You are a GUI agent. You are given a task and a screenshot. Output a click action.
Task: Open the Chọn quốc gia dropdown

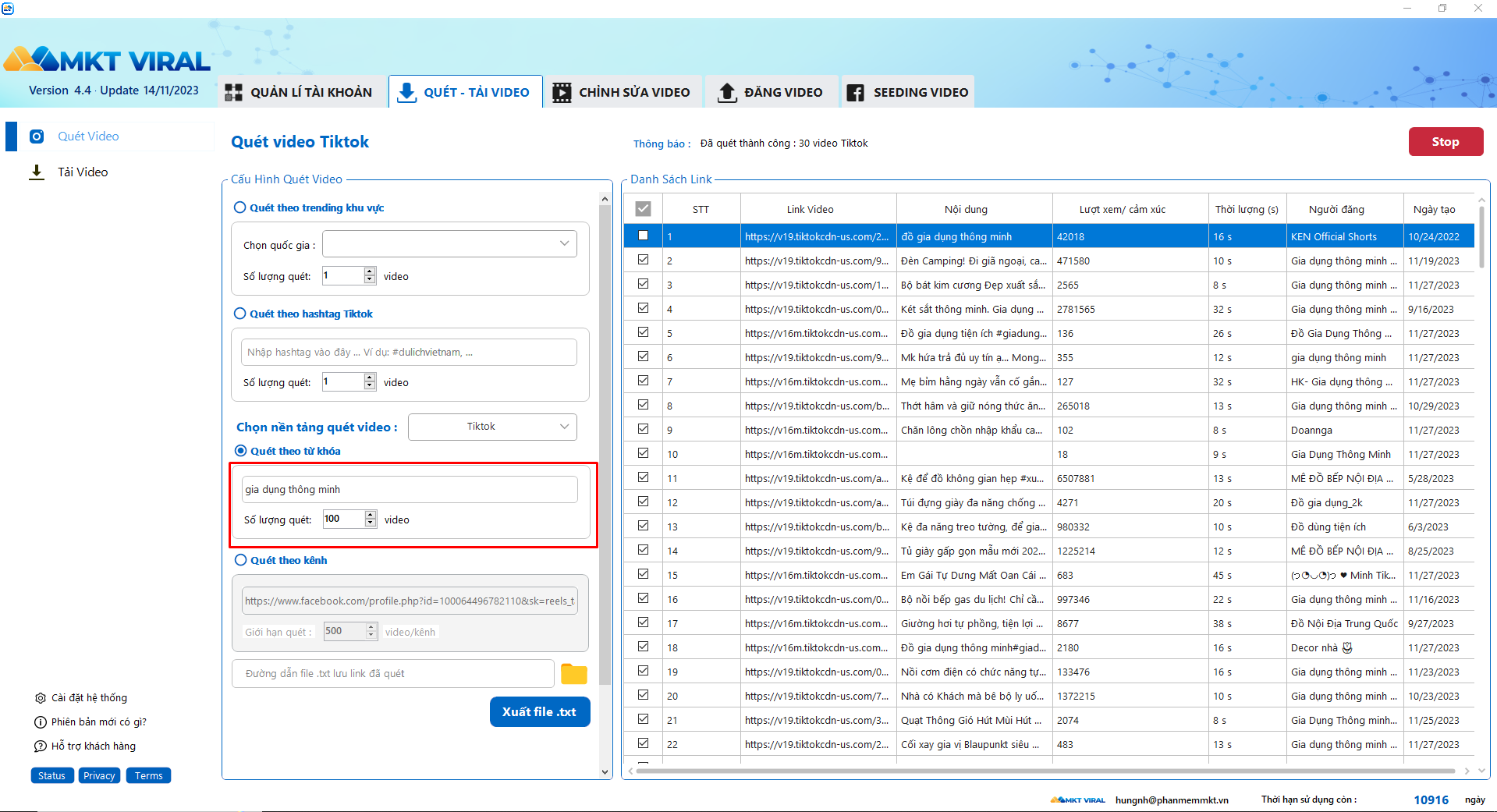click(x=450, y=244)
